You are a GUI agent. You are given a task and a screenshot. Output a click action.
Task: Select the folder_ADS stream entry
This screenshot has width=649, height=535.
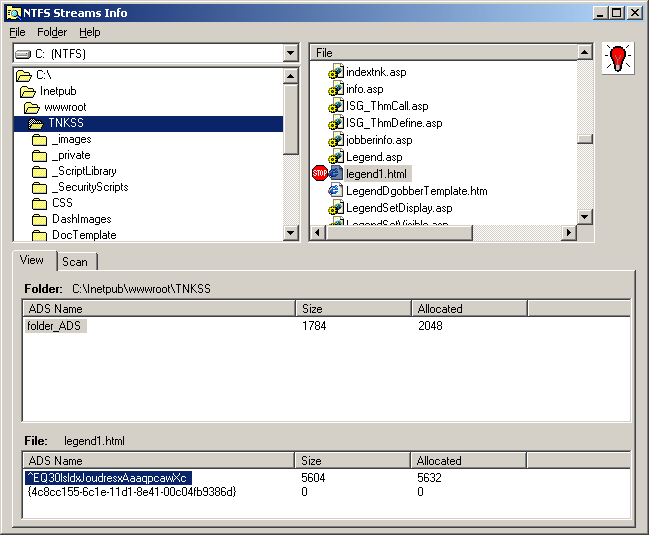pos(56,326)
